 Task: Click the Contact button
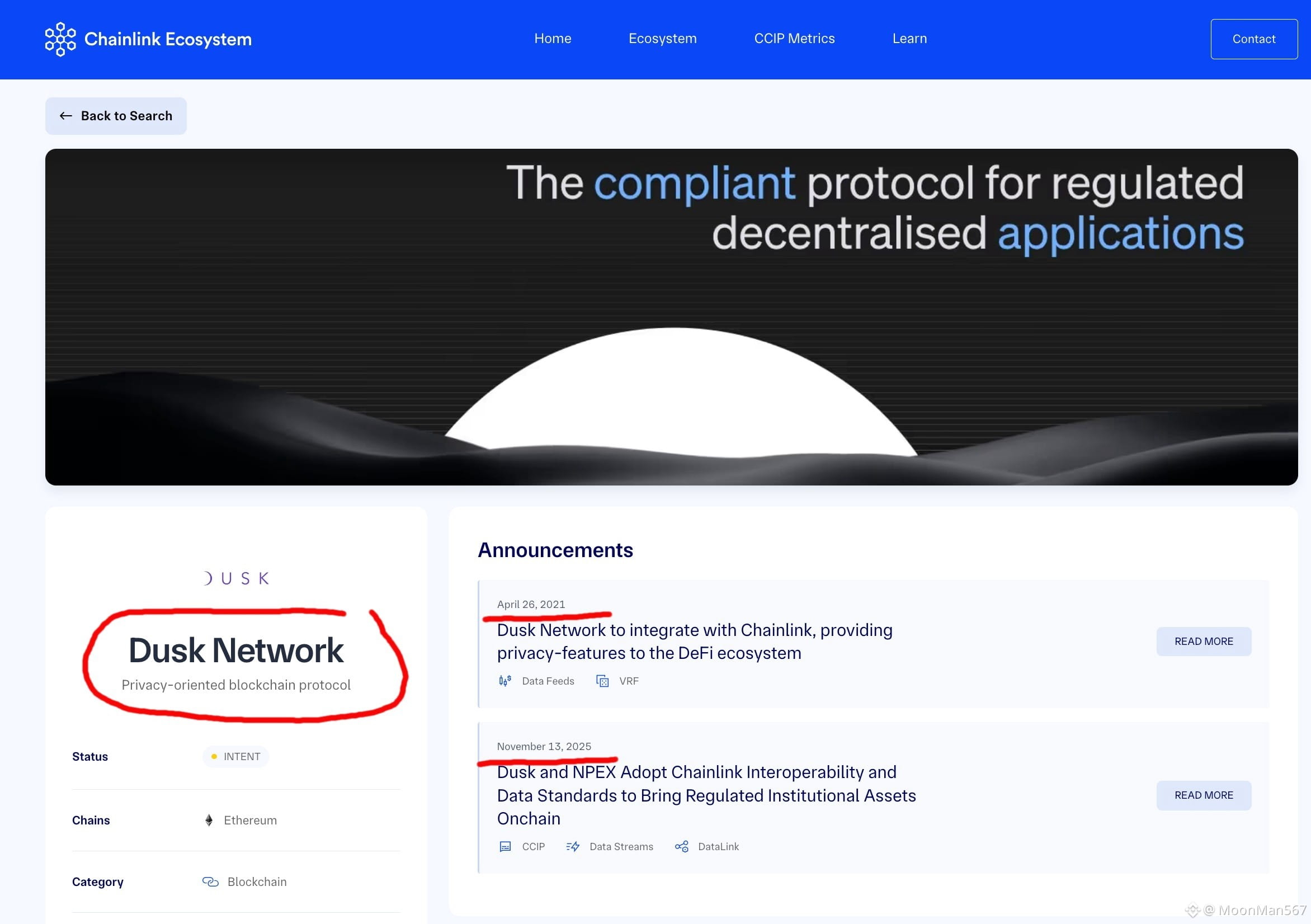[x=1254, y=39]
